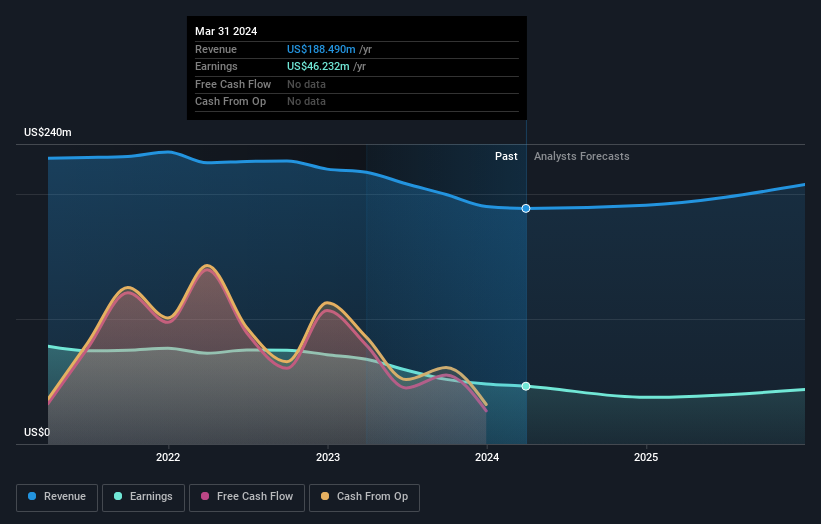Toggle the Cash From Op legend series
Image resolution: width=821 pixels, height=524 pixels.
tap(364, 497)
